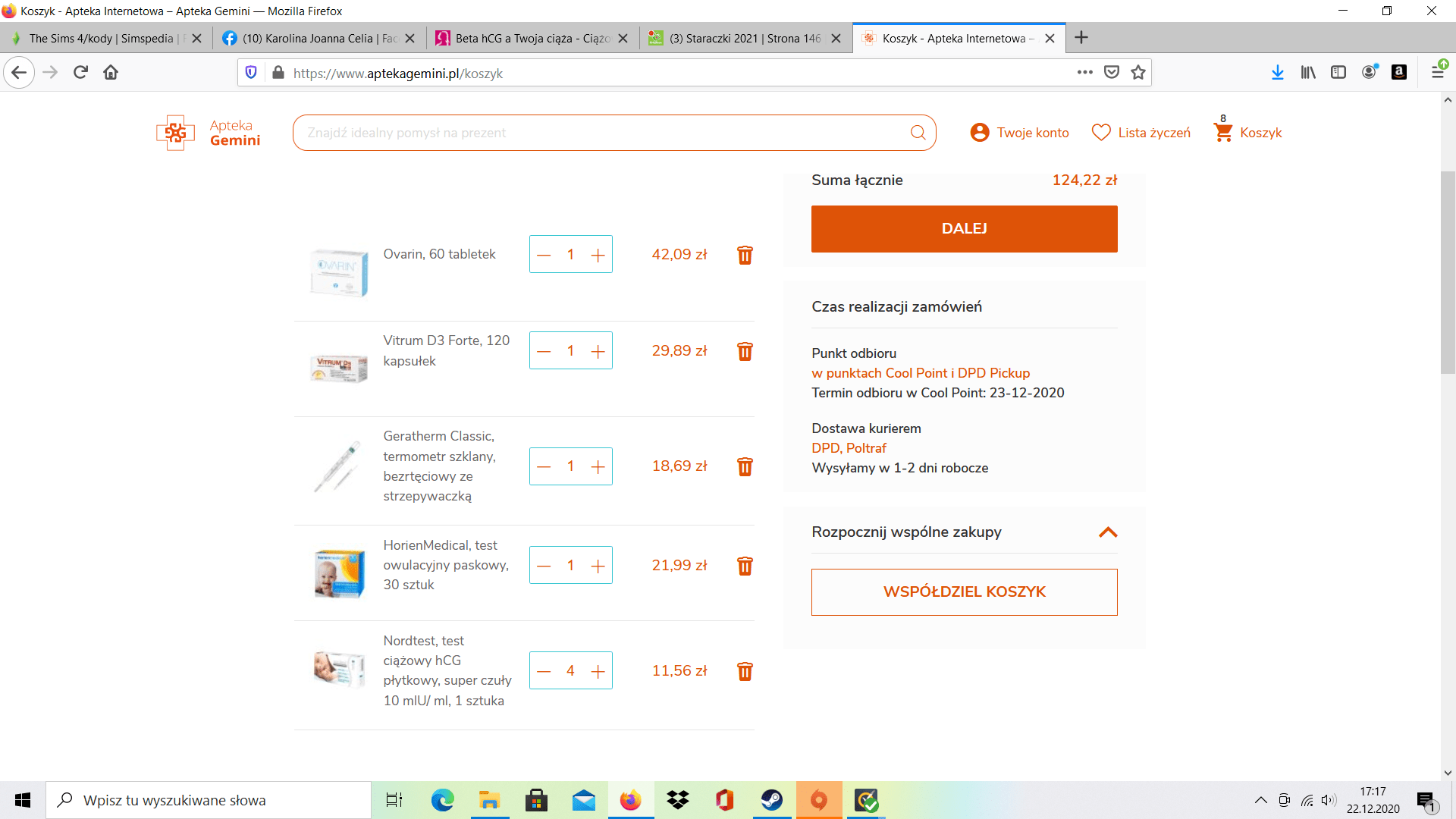
Task: Open Lista życzeń heart icon
Action: pos(1100,133)
